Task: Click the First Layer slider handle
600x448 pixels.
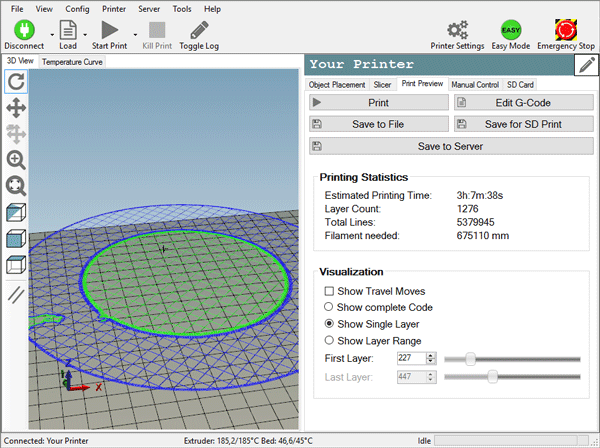Action: click(x=470, y=359)
